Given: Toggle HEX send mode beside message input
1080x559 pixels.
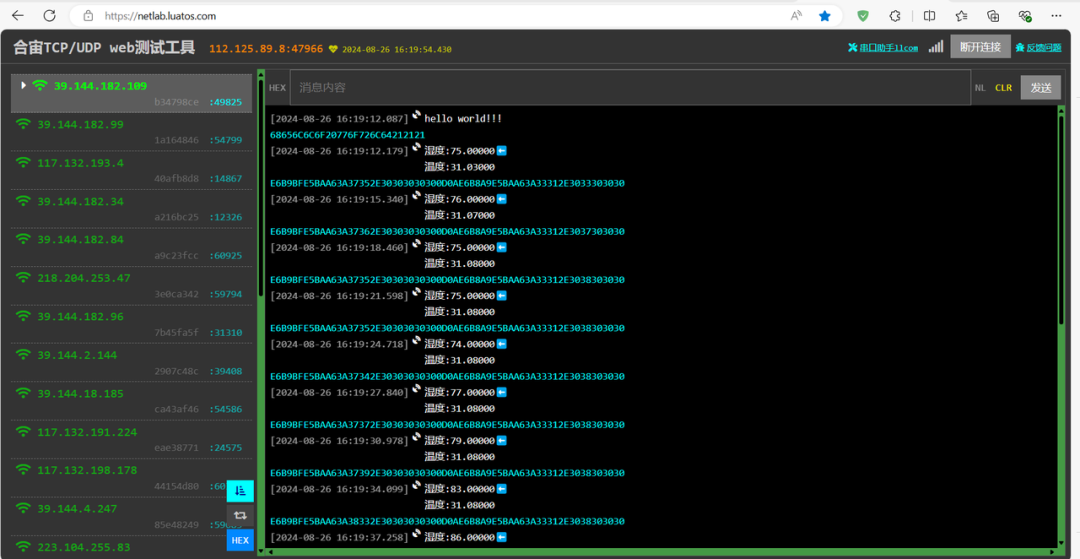Looking at the screenshot, I should click(277, 87).
